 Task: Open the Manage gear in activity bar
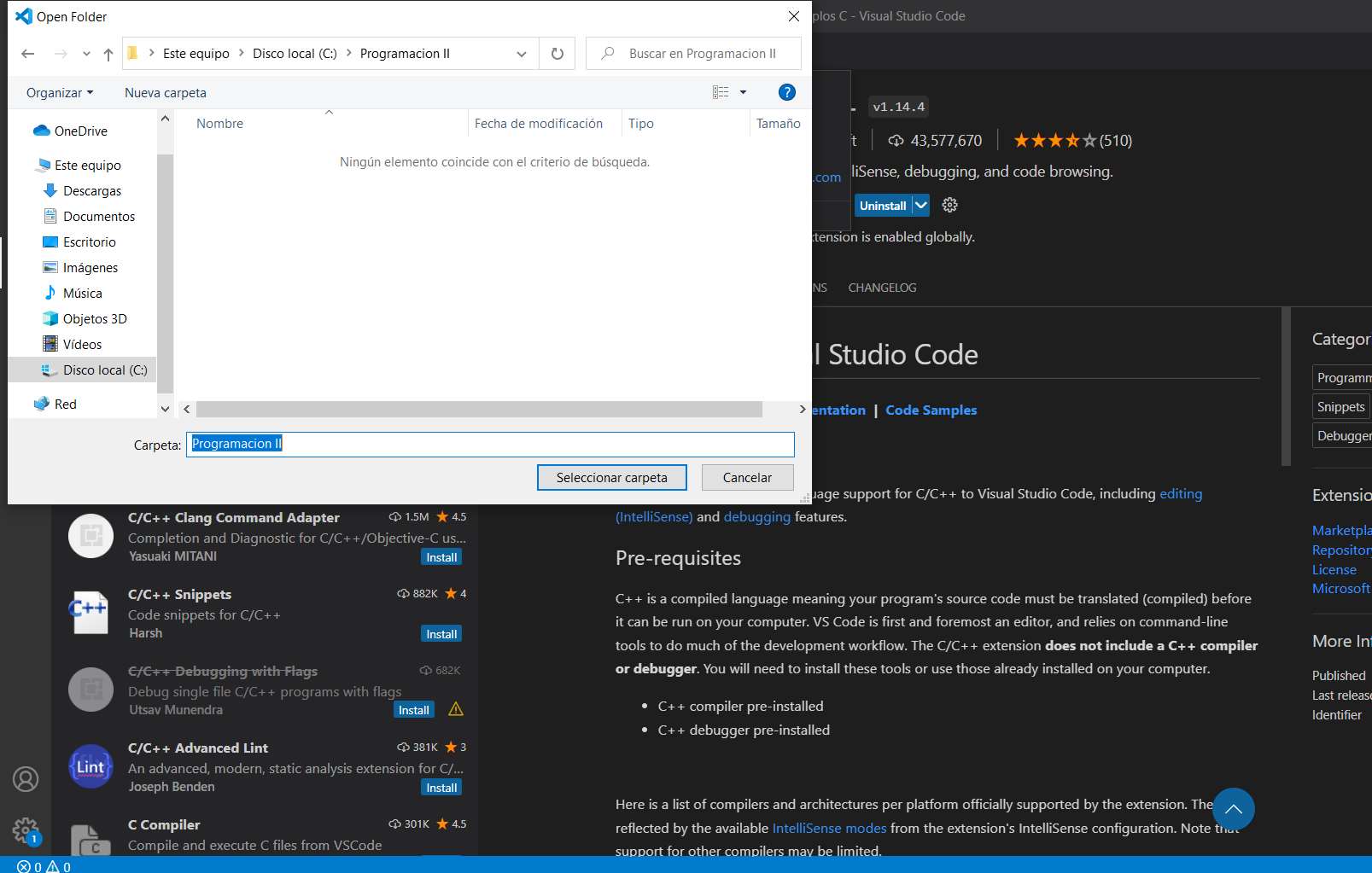(26, 829)
